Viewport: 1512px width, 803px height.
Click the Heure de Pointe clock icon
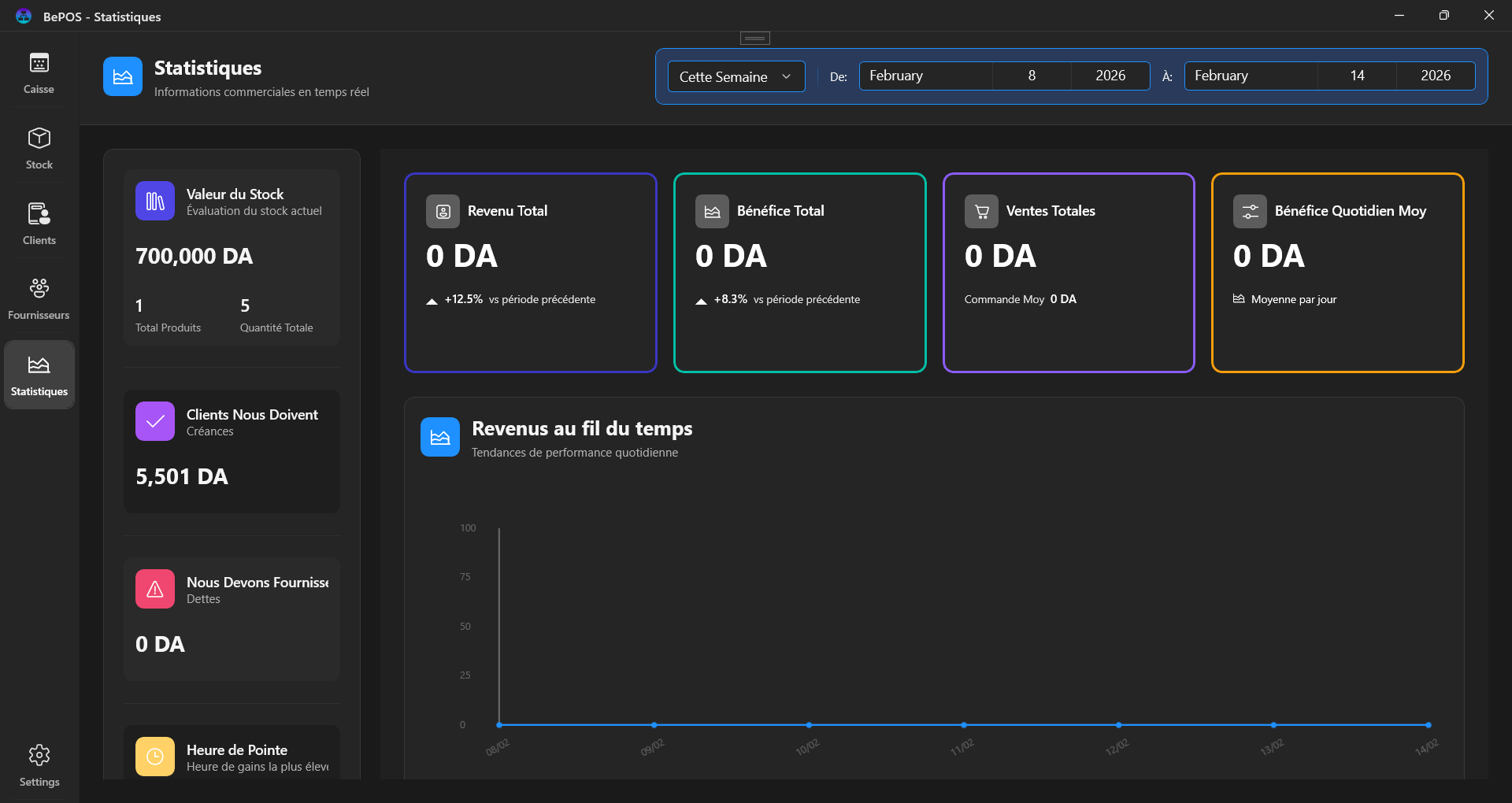[154, 757]
